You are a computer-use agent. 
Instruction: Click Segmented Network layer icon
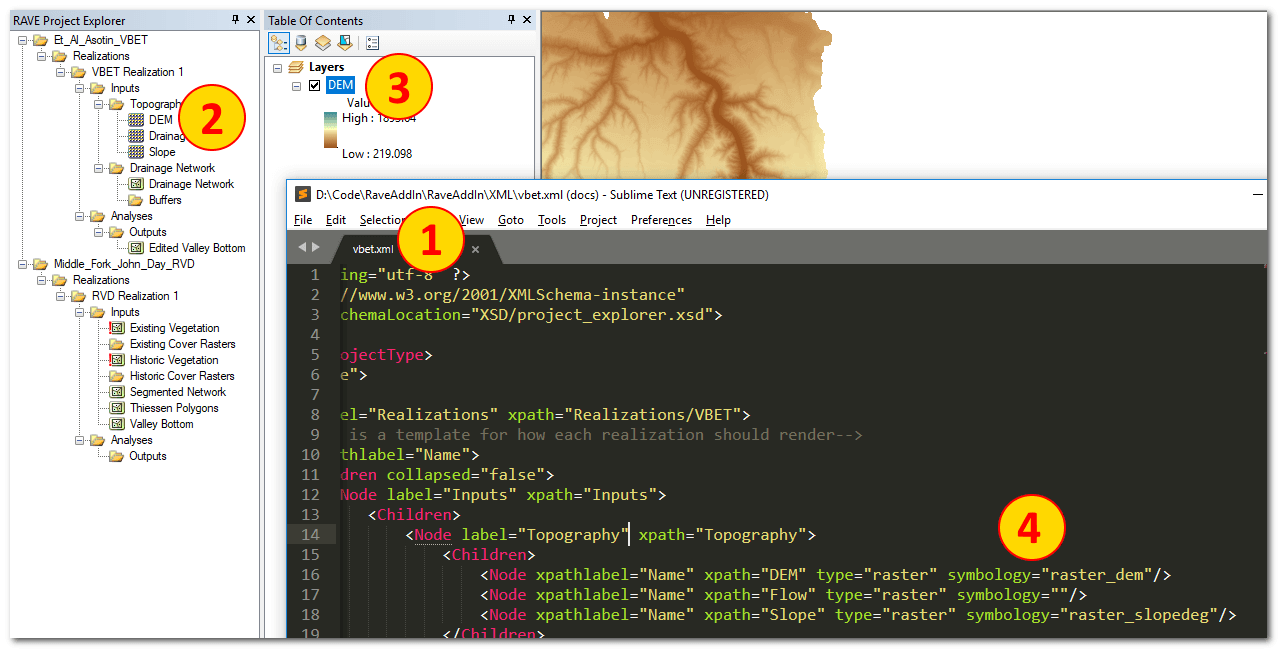116,392
